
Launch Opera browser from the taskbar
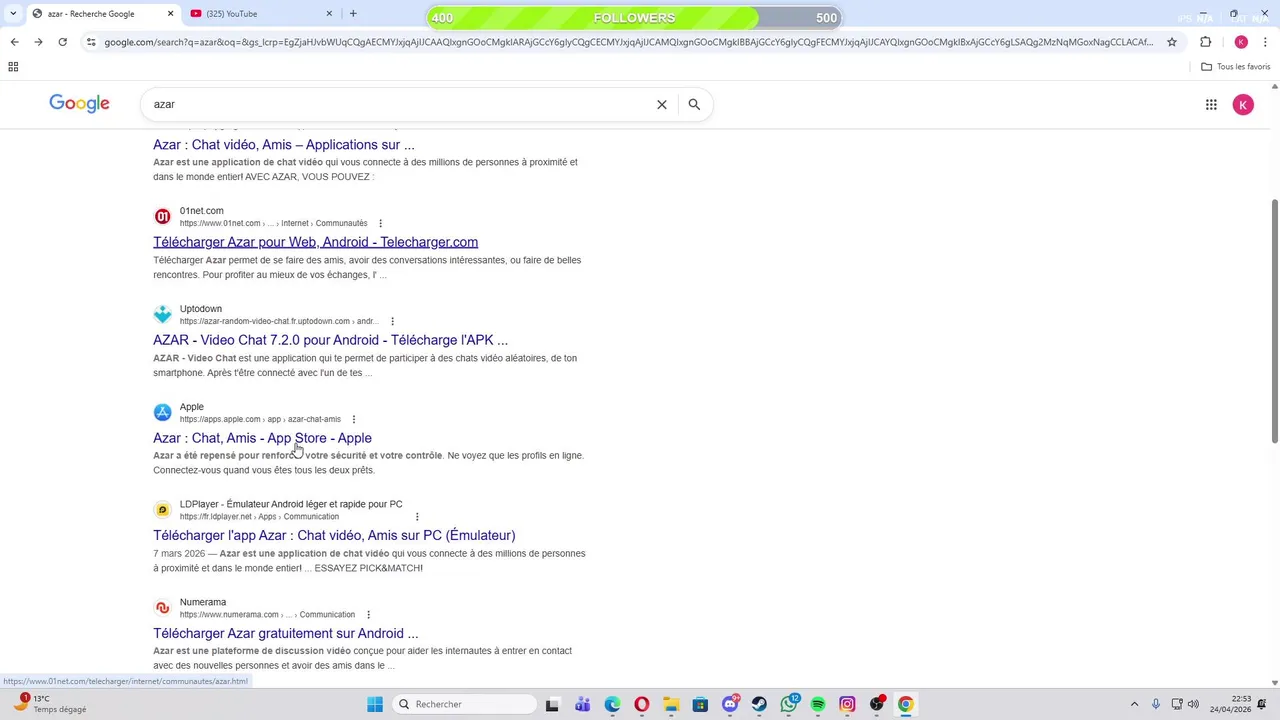[x=642, y=704]
